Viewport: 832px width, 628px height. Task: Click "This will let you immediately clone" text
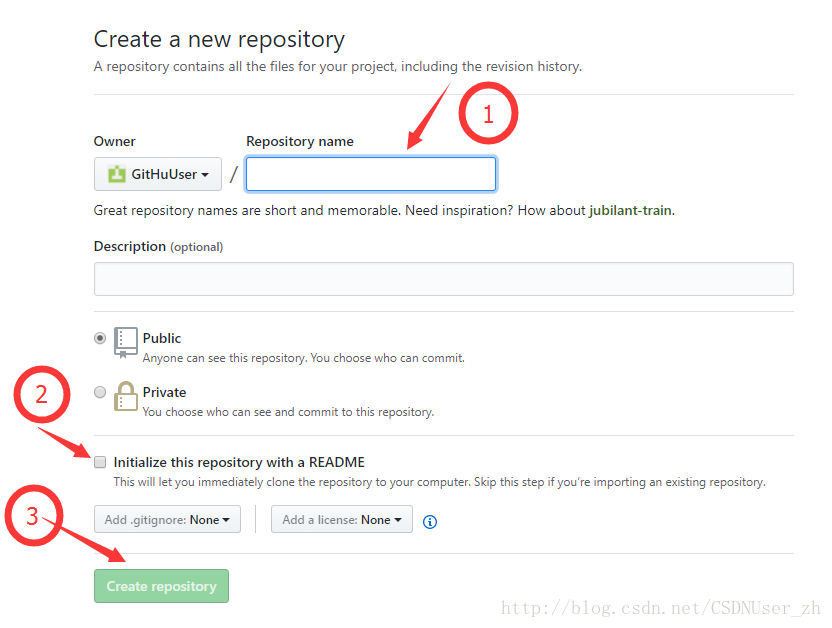tap(439, 482)
